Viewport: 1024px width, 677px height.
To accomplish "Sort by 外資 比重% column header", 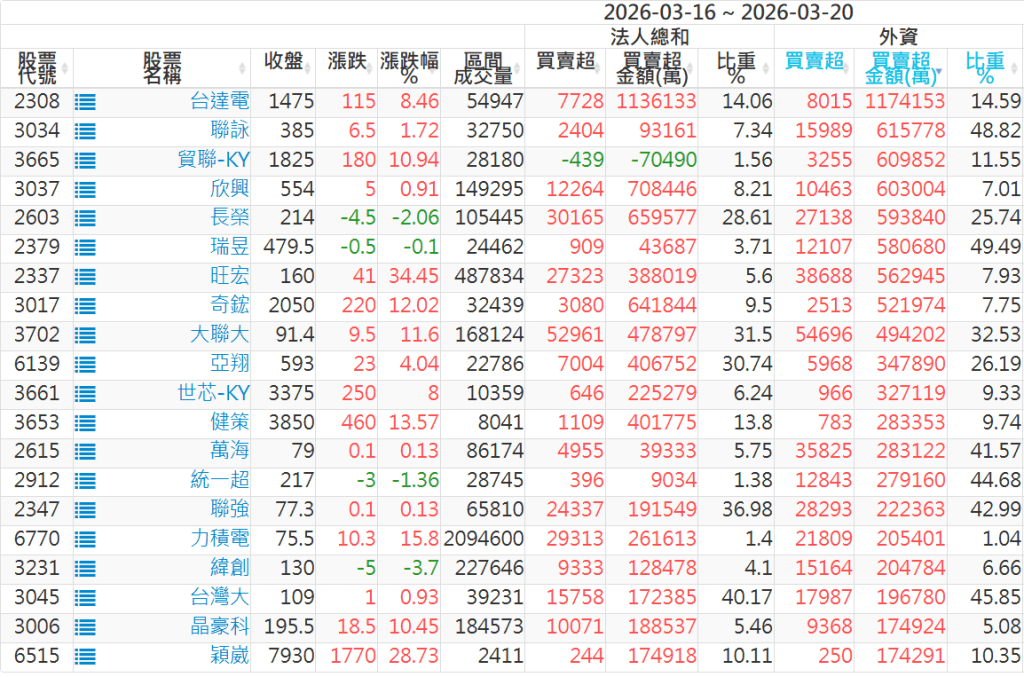I will 986,68.
